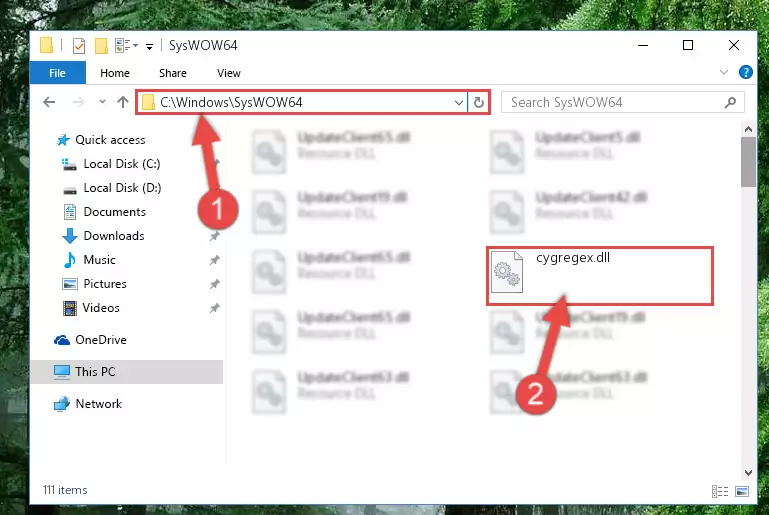Click the scrollbar up arrow
This screenshot has width=769, height=515.
pyautogui.click(x=748, y=129)
